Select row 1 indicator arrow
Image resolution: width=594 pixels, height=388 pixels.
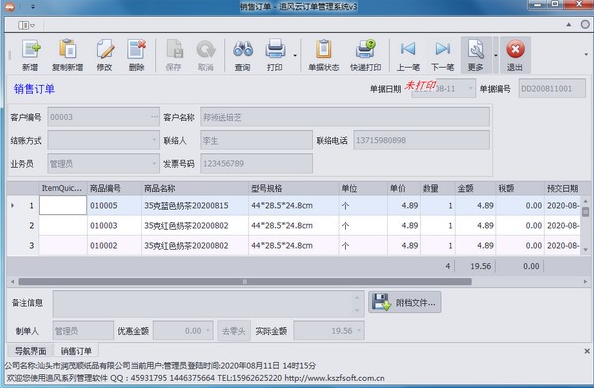pos(13,205)
